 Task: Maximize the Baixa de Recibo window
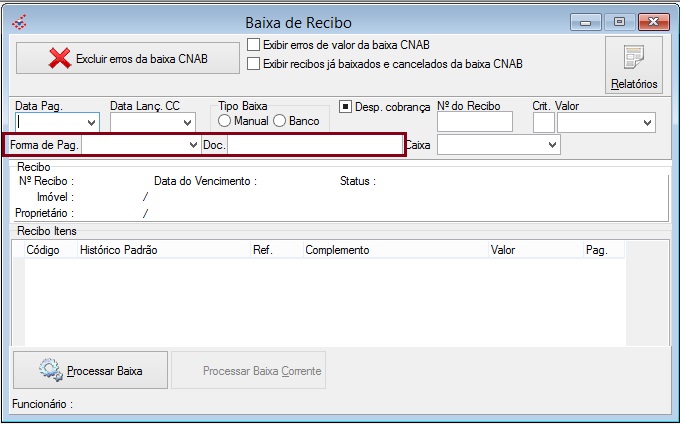(x=619, y=22)
